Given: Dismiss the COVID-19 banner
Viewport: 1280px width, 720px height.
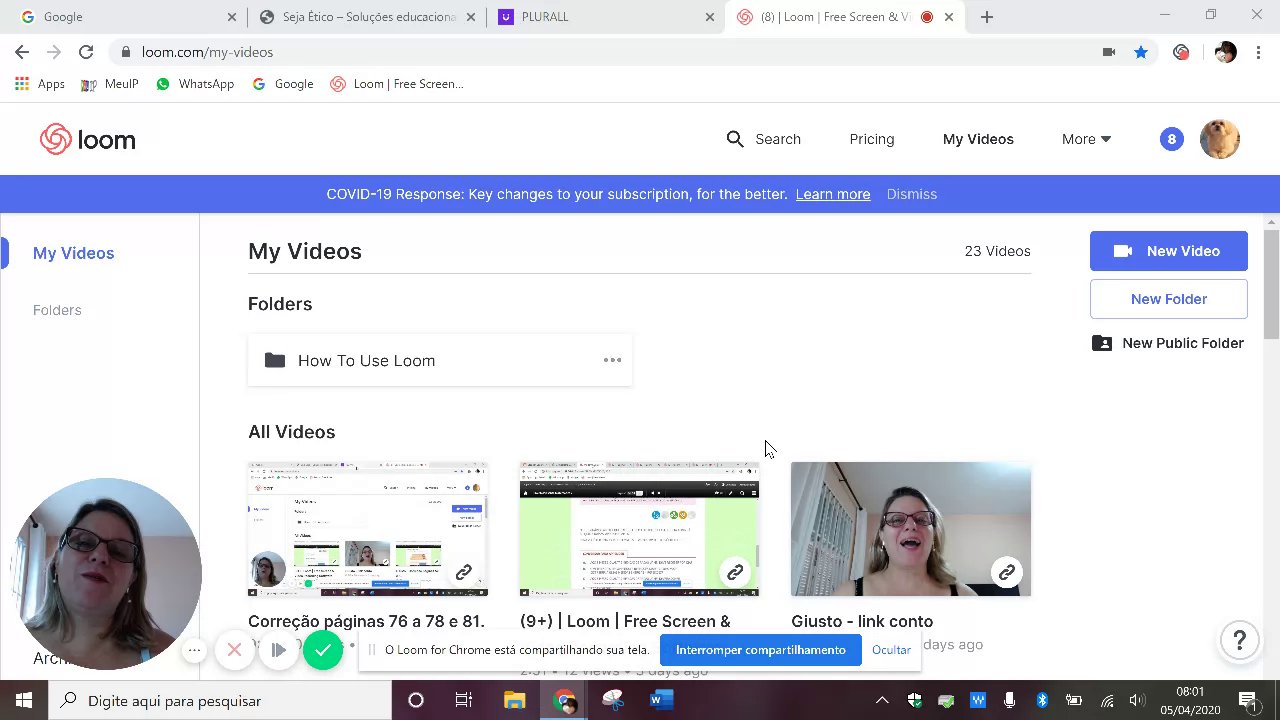Looking at the screenshot, I should 912,194.
